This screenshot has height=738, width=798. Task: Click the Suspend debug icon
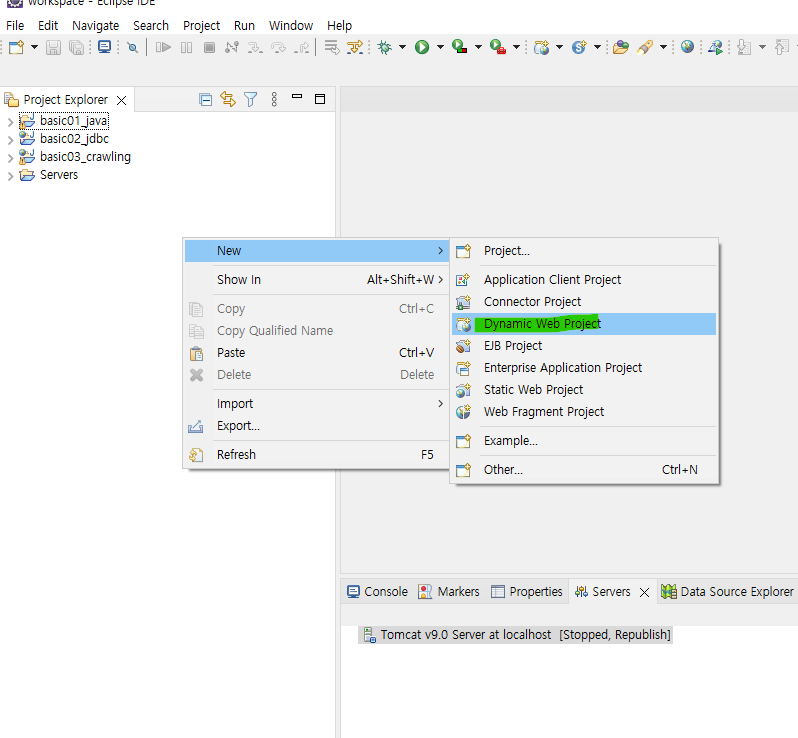pos(186,47)
